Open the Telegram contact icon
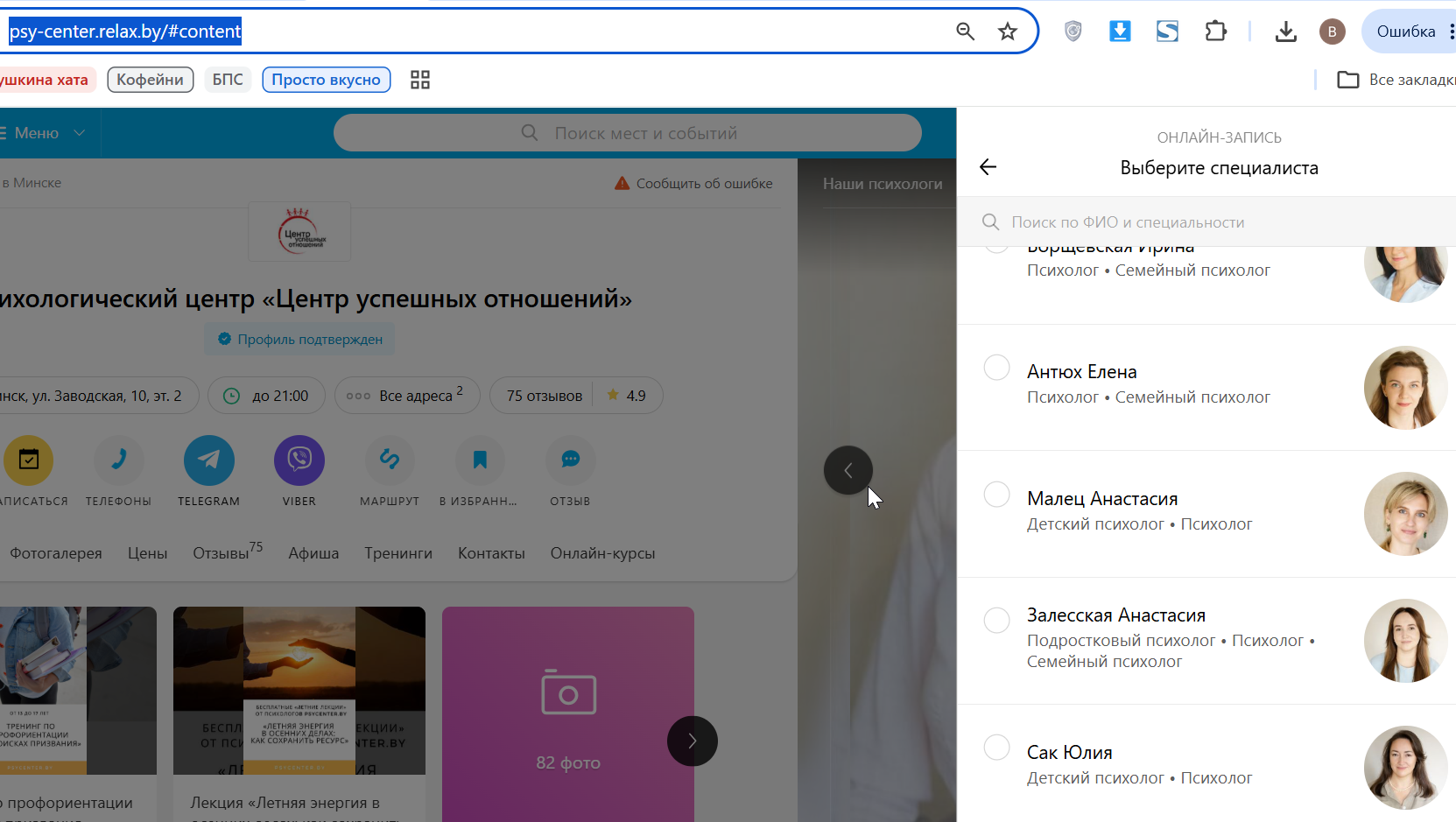Viewport: 1456px width, 822px height. [x=208, y=460]
